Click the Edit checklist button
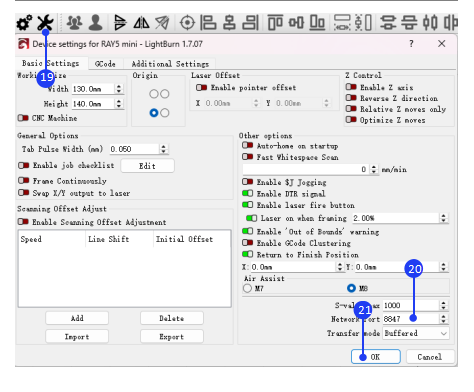This screenshot has height=392, width=474. pyautogui.click(x=147, y=166)
